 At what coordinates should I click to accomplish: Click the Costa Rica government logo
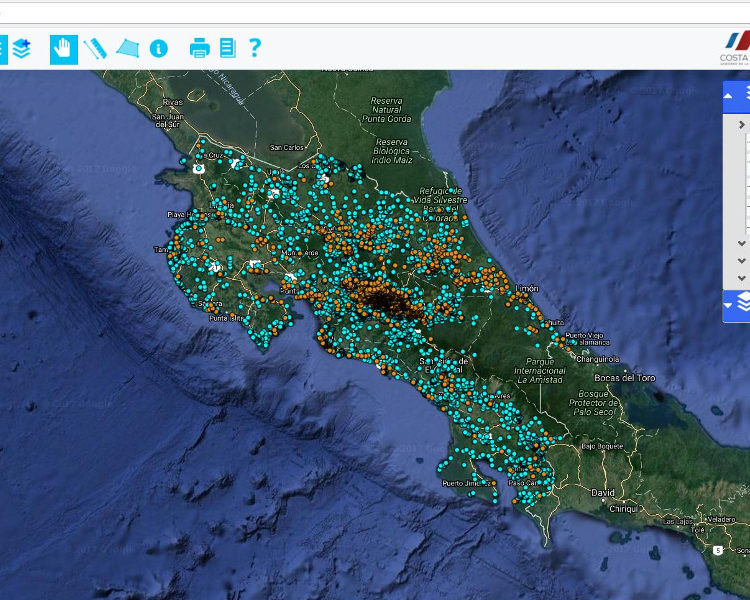point(737,46)
